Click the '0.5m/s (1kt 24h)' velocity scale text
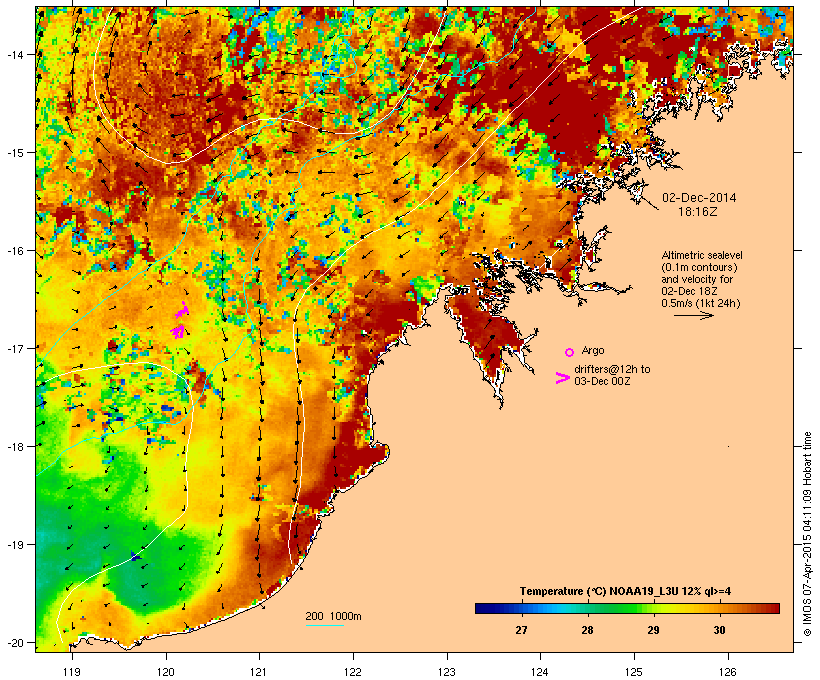Image resolution: width=820 pixels, height=680 pixels. coord(701,303)
